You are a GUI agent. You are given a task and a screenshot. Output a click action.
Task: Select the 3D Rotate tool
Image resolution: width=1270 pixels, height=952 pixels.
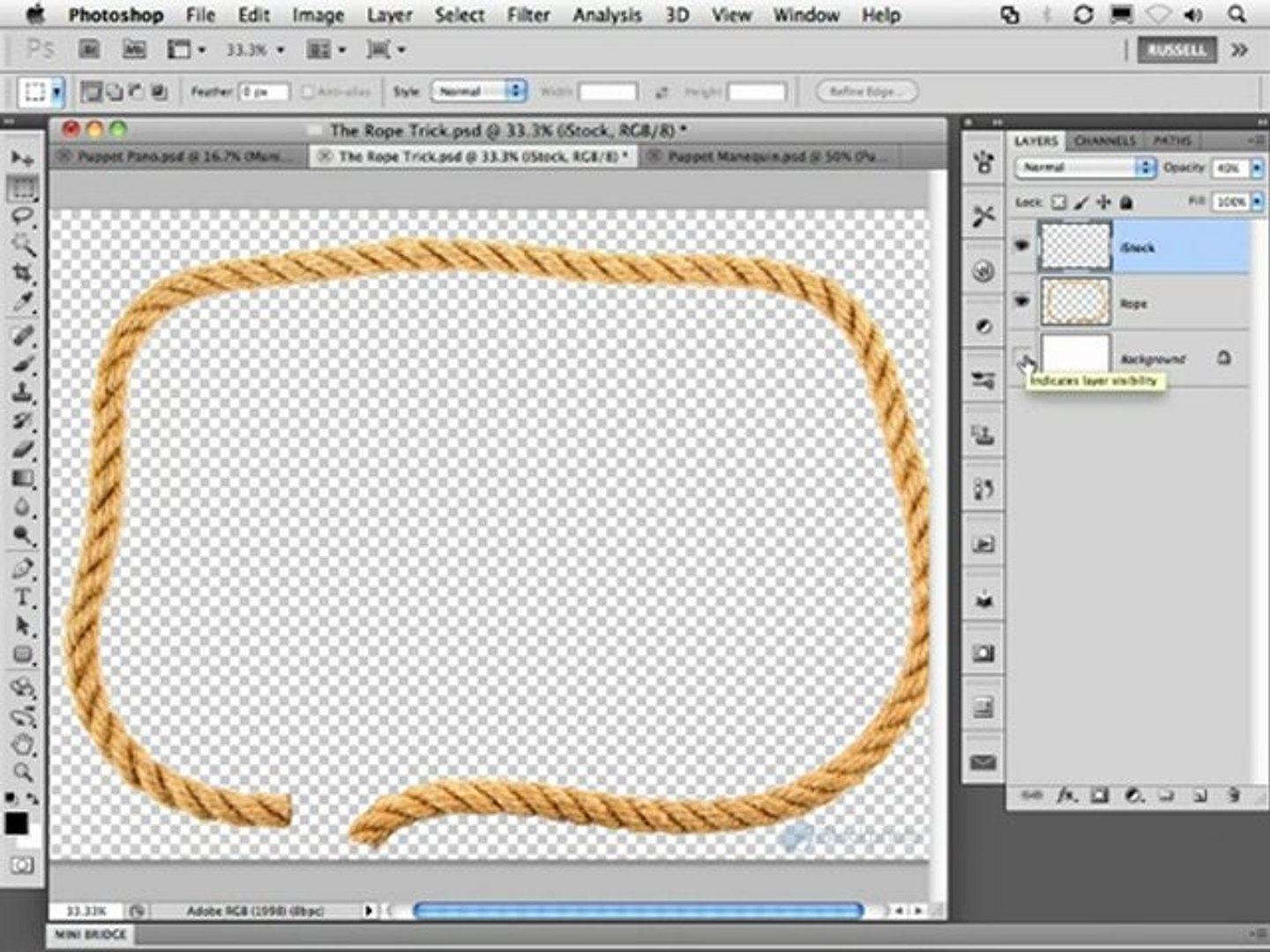click(x=23, y=688)
